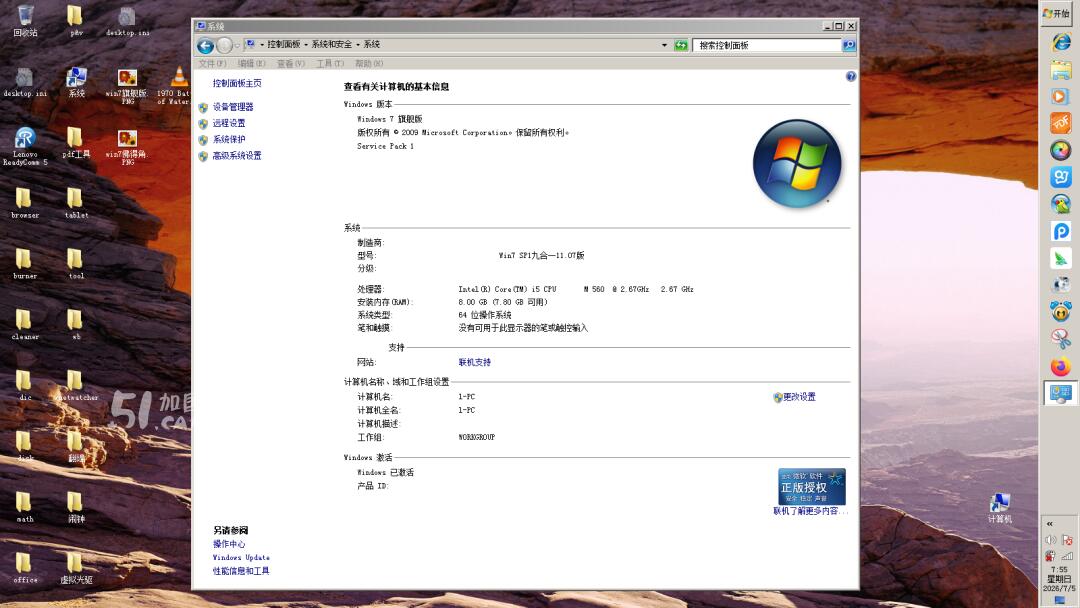Open Windows Explorer from the taskbar

pos(1061,70)
